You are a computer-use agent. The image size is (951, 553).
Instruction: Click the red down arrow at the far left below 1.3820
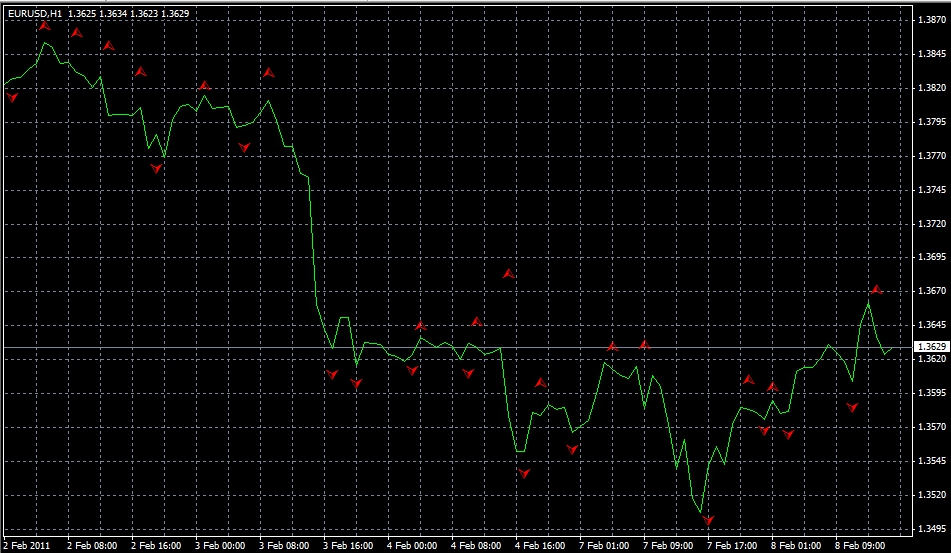(12, 97)
